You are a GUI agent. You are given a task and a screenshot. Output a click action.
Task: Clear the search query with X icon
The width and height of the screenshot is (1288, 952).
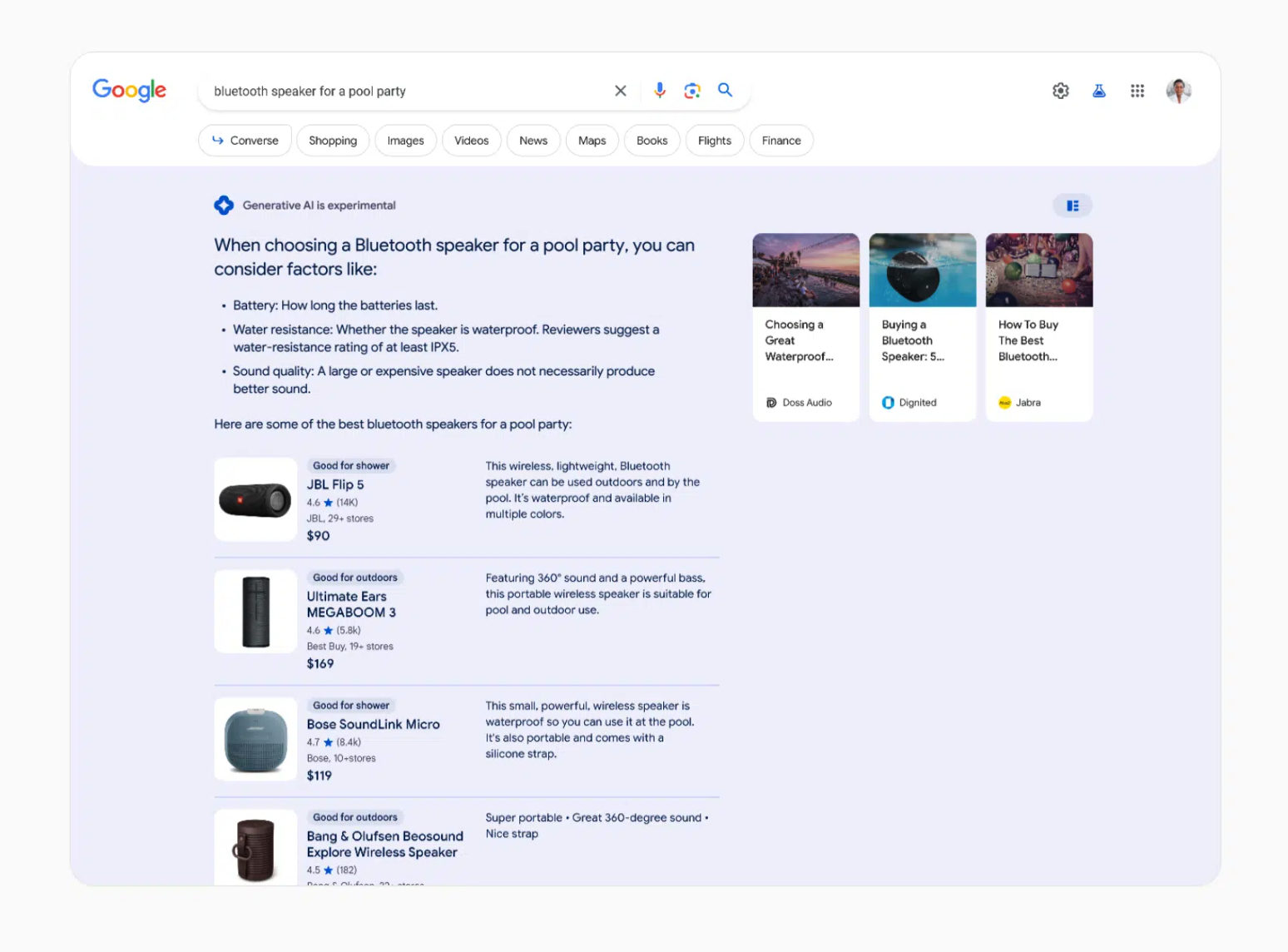click(x=621, y=91)
